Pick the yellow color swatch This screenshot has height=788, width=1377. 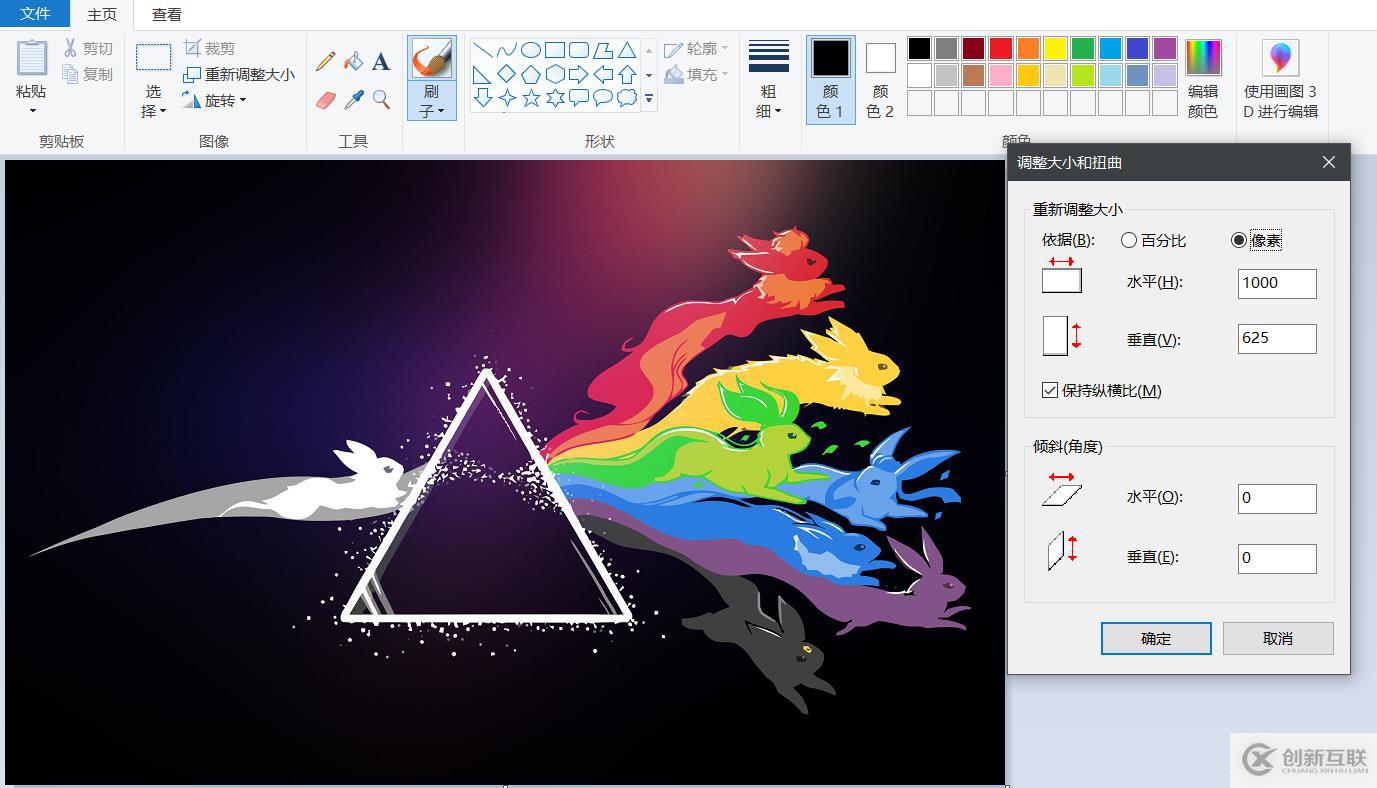[1056, 48]
